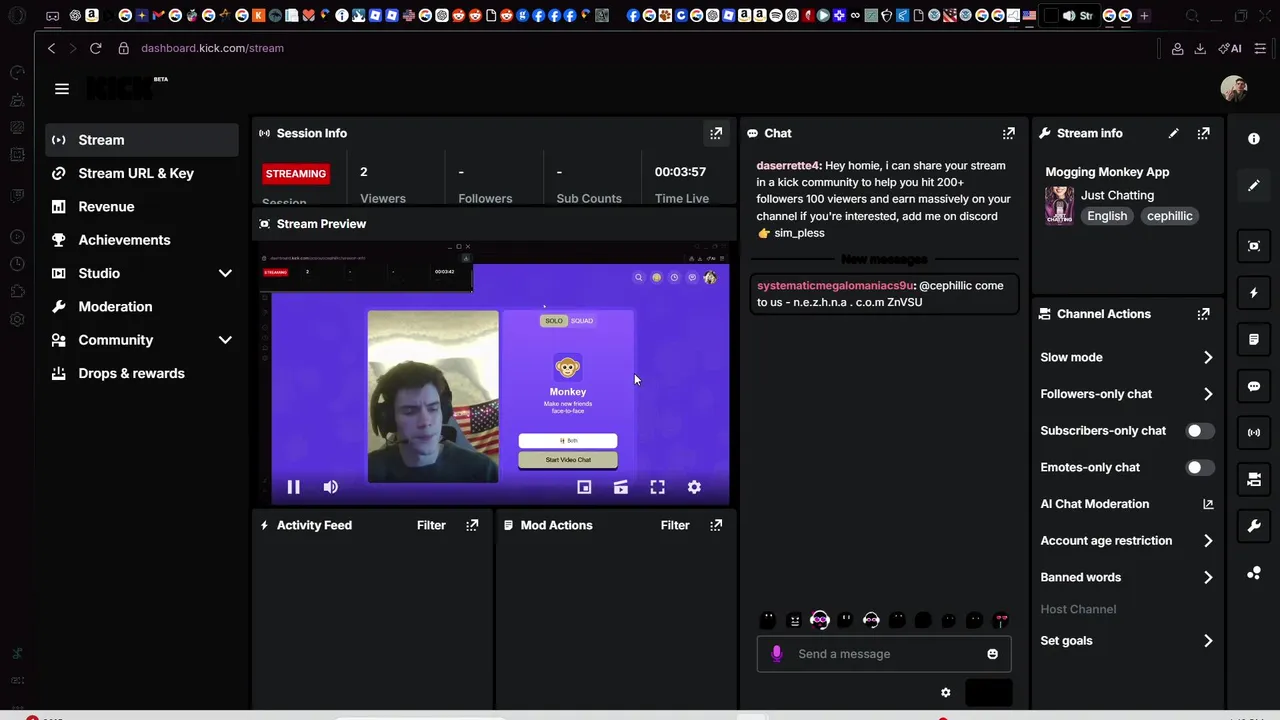Click the three-dots icon at right toolbar bottom
This screenshot has width=1280, height=720.
1254,573
